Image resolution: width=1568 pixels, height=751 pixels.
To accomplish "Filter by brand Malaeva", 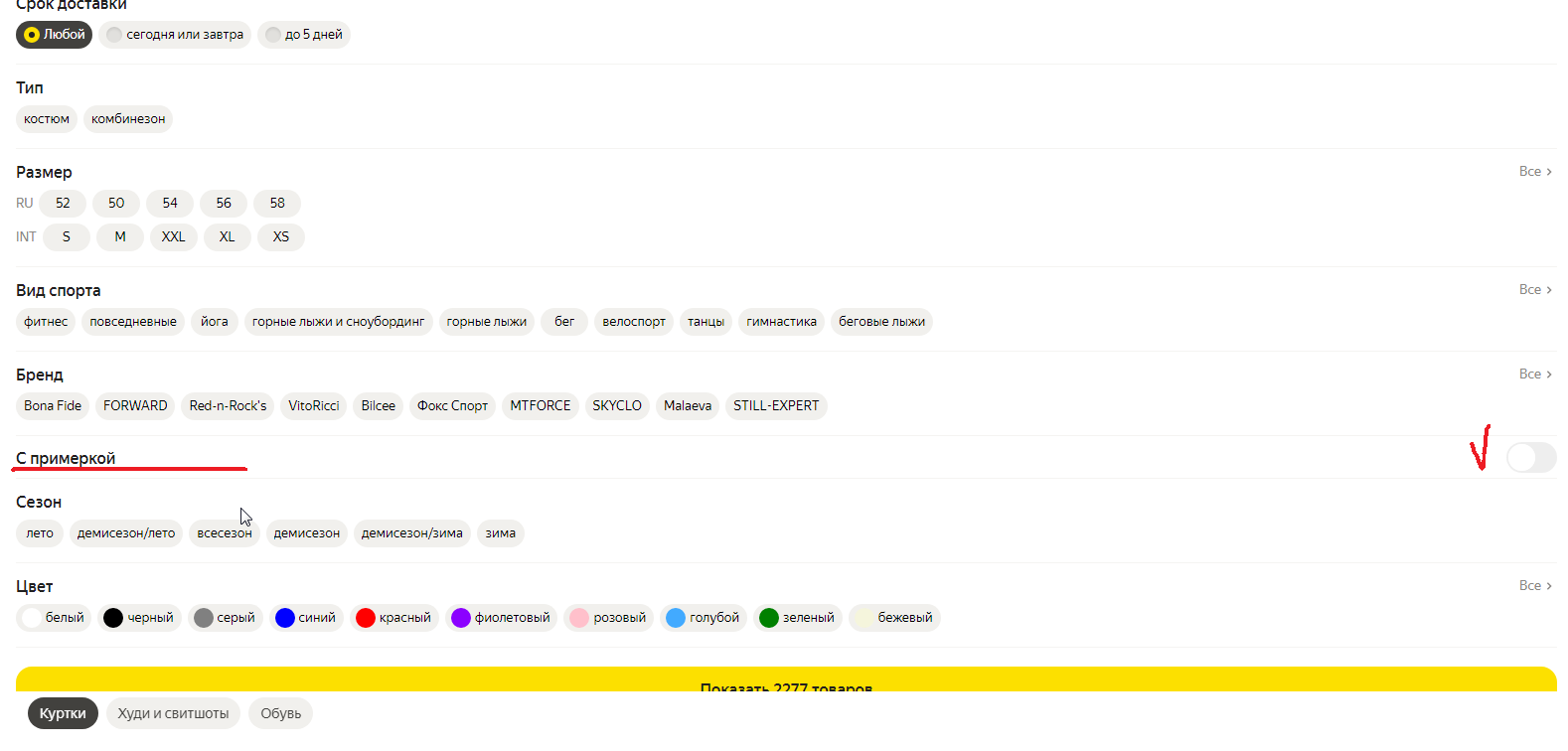I will point(688,406).
